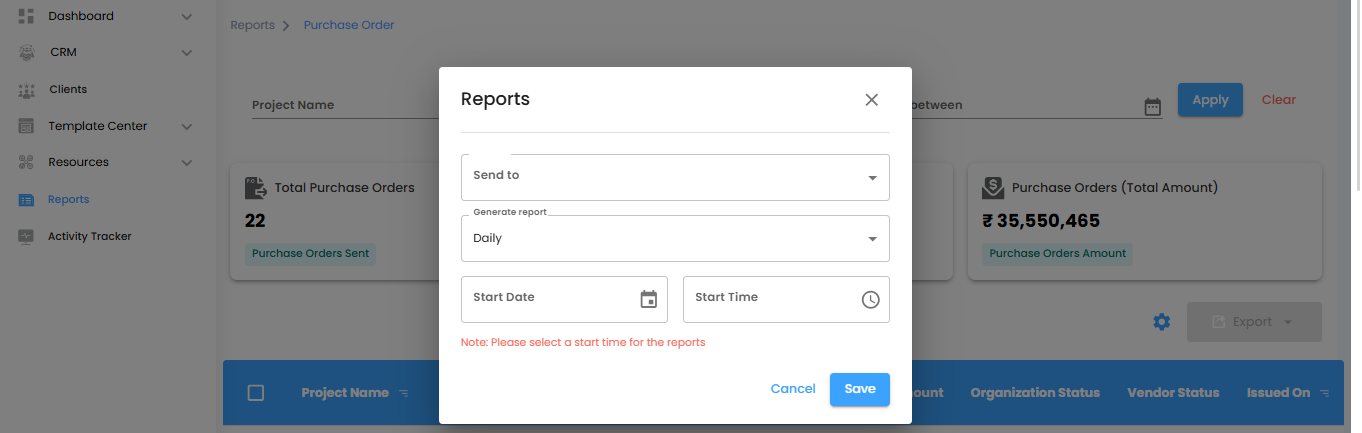
Task: Open the date range calendar icon
Action: [x=1152, y=106]
